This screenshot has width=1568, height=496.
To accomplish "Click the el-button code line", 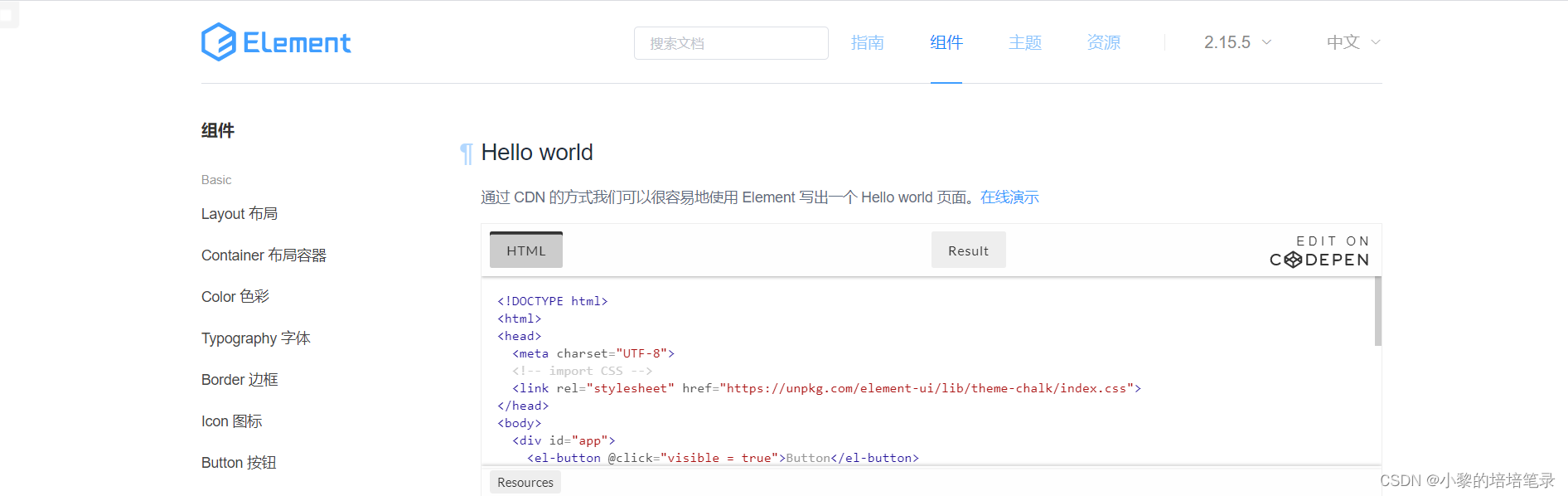I will coord(723,458).
